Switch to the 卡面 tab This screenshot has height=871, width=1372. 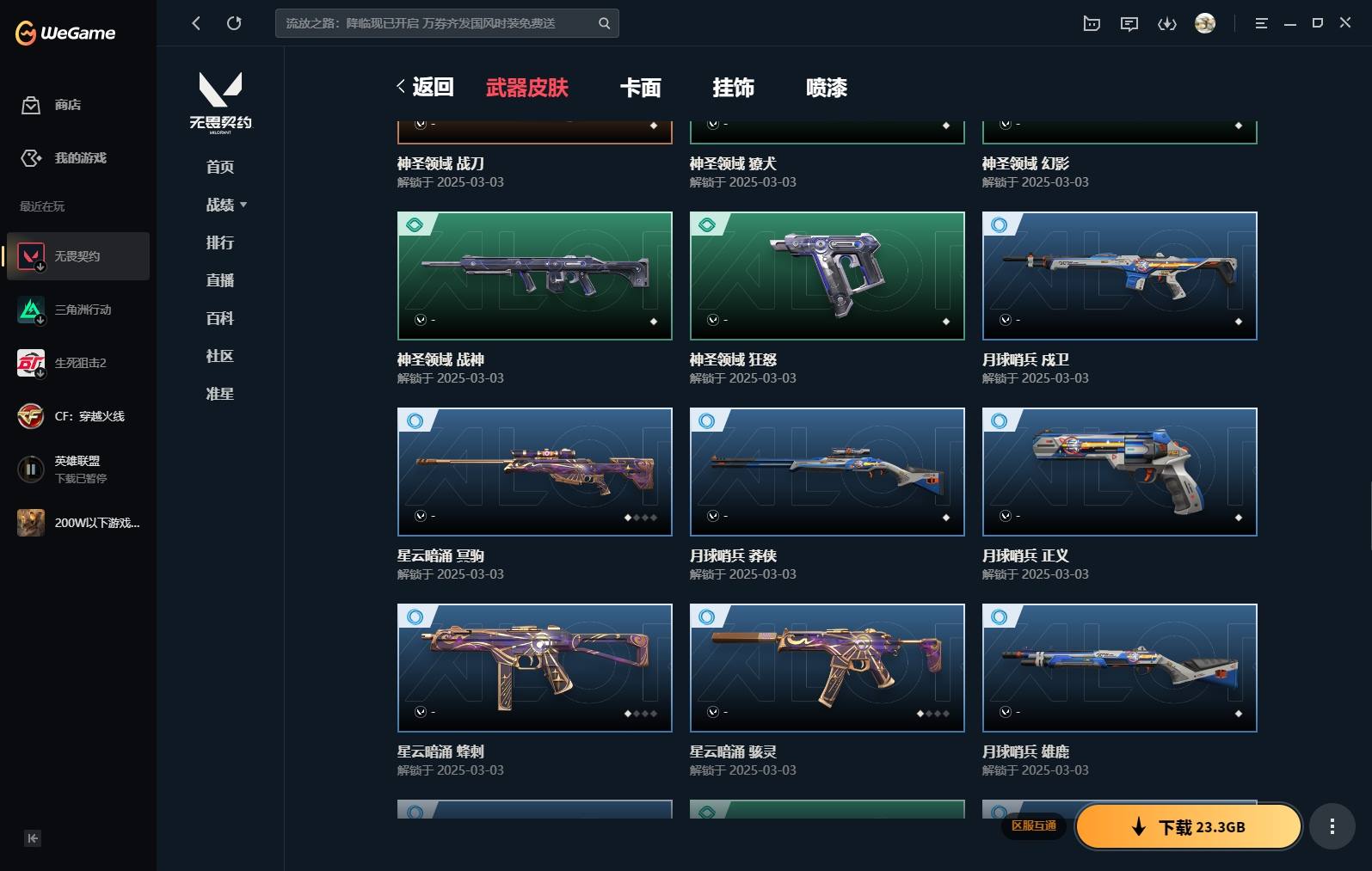pos(640,88)
